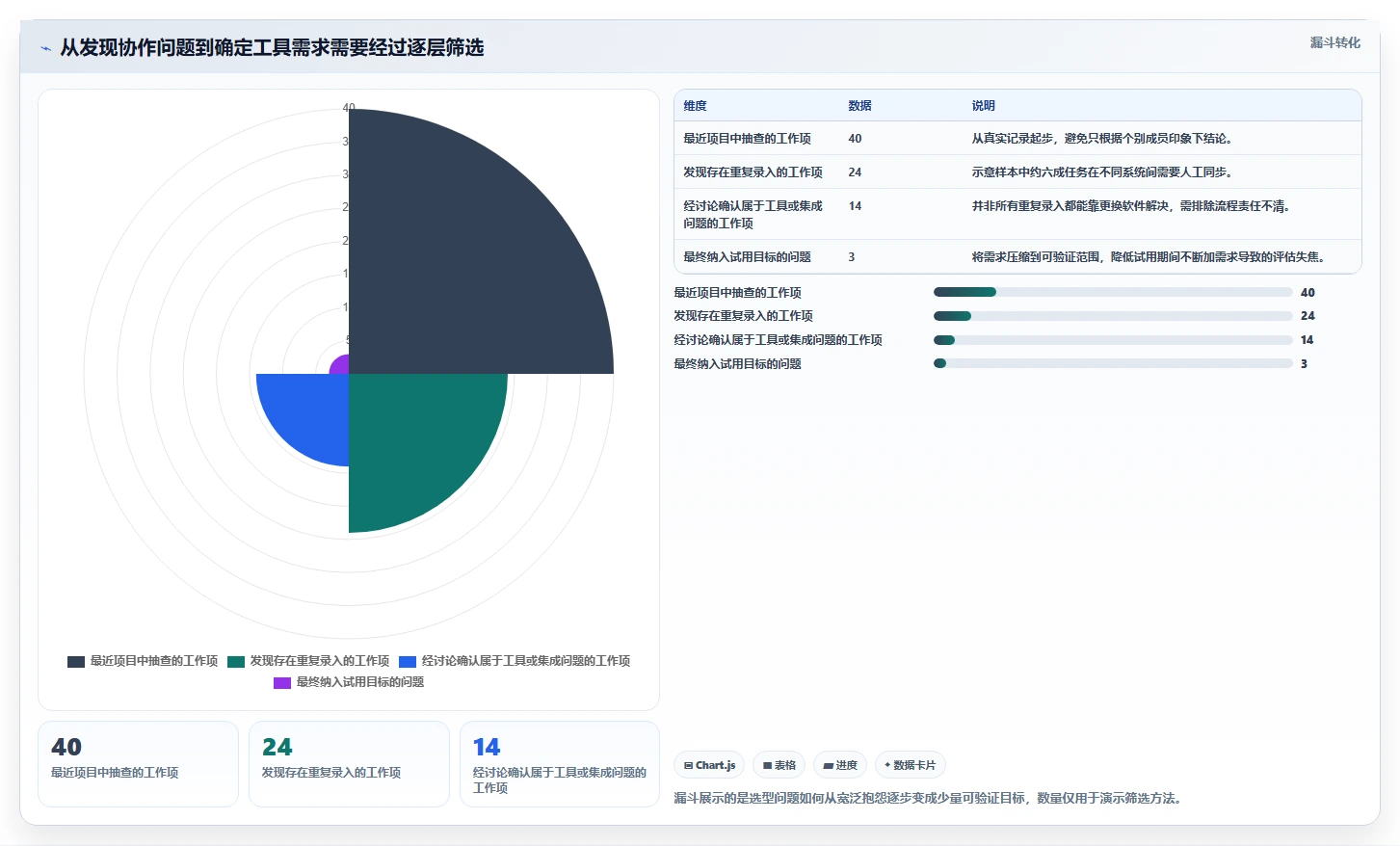This screenshot has width=1400, height=846.
Task: Click the page title 从发现协作问题到确定工具需求需要经过逐层筛选
Action: pyautogui.click(x=272, y=48)
